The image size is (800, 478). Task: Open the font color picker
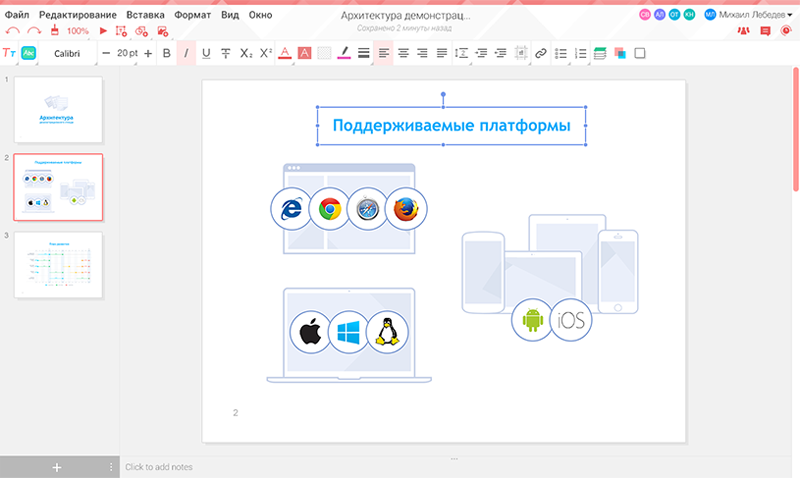285,53
